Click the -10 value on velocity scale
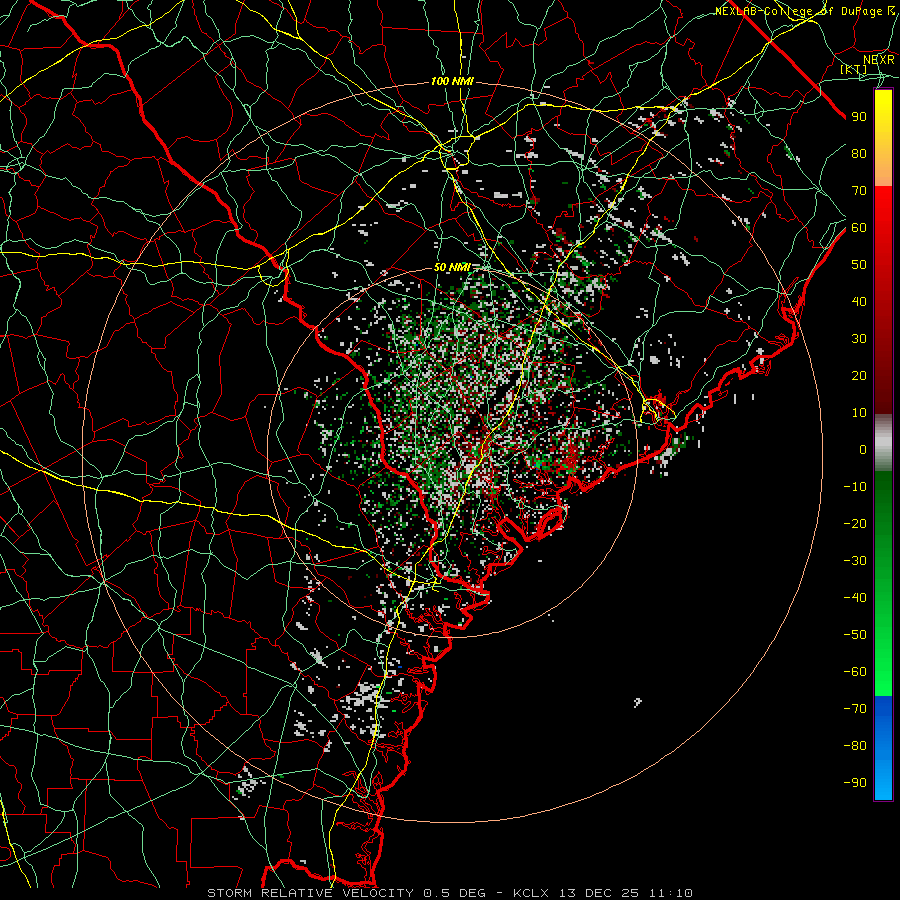The height and width of the screenshot is (900, 900). 855,487
